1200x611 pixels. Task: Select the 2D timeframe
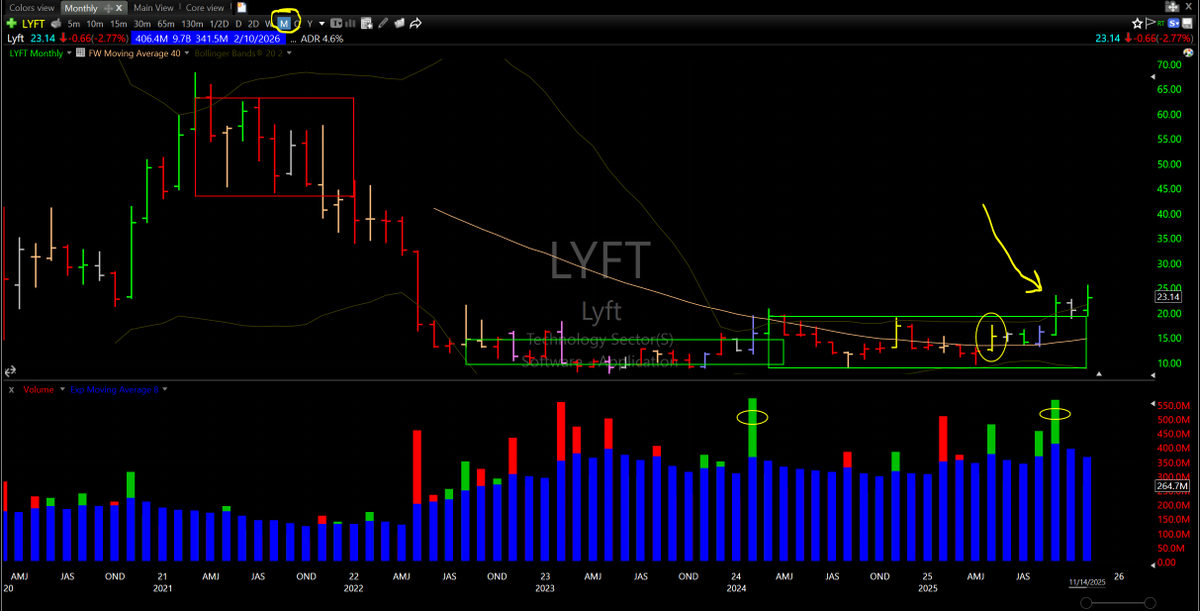[253, 24]
